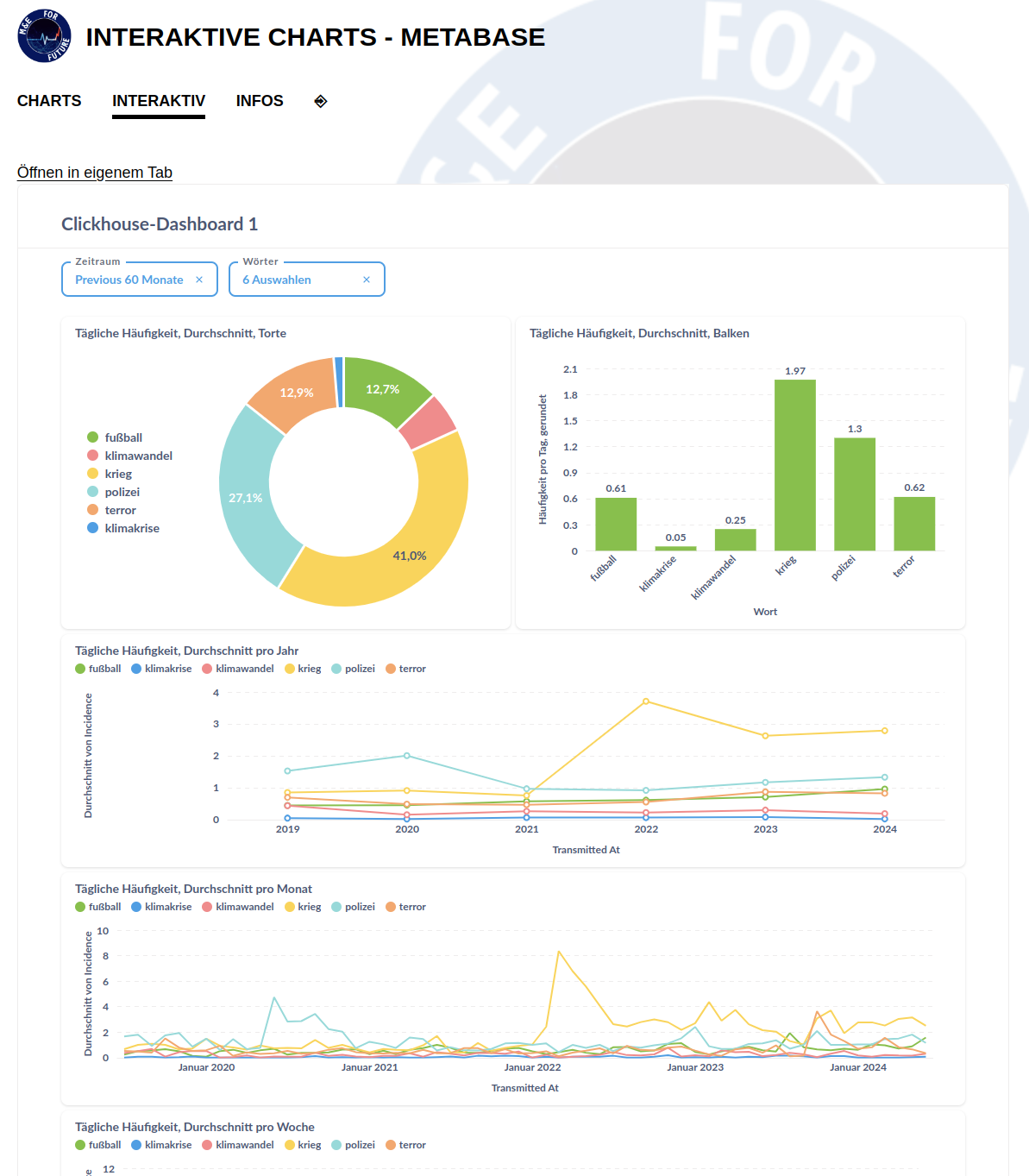Click the diamond icon in the navigation

[x=321, y=101]
